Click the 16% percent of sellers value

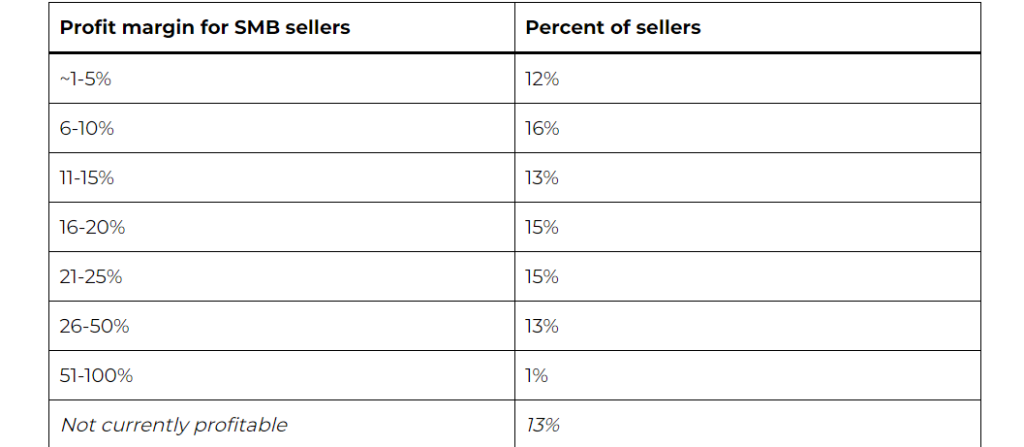(542, 129)
